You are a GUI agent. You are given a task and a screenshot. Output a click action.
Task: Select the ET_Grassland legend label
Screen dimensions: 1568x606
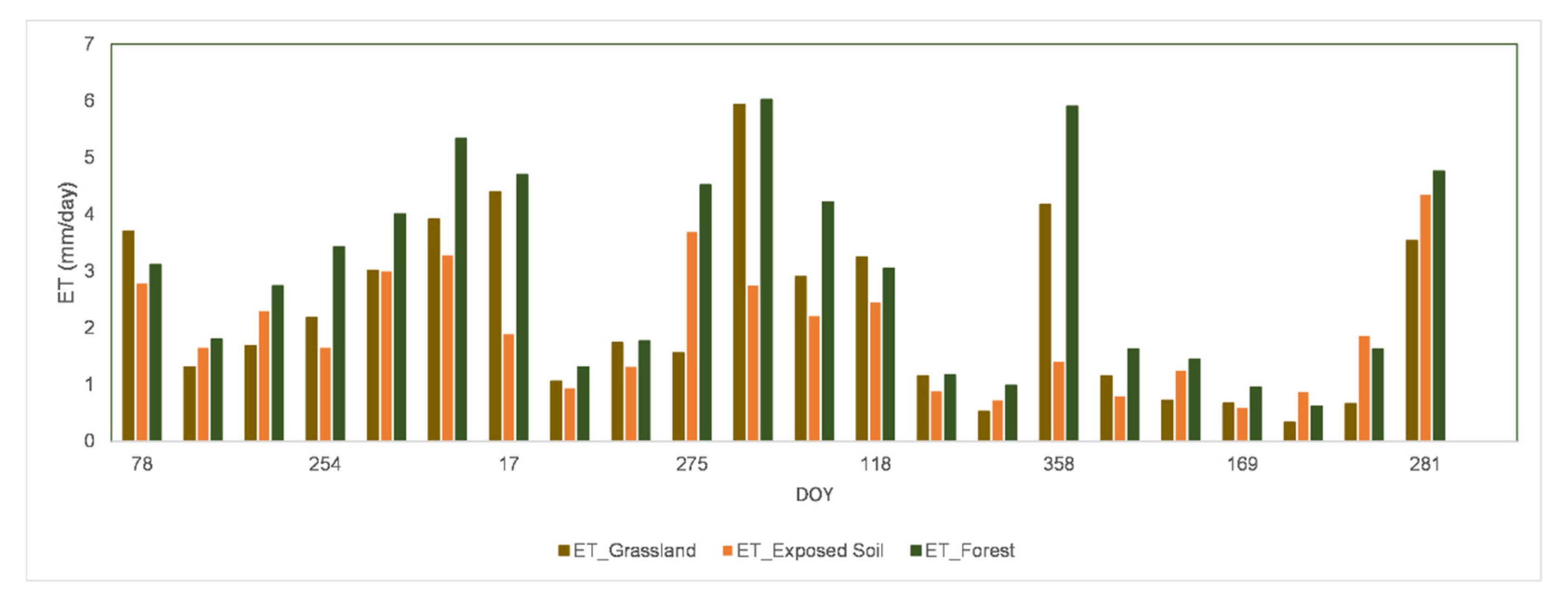(634, 551)
